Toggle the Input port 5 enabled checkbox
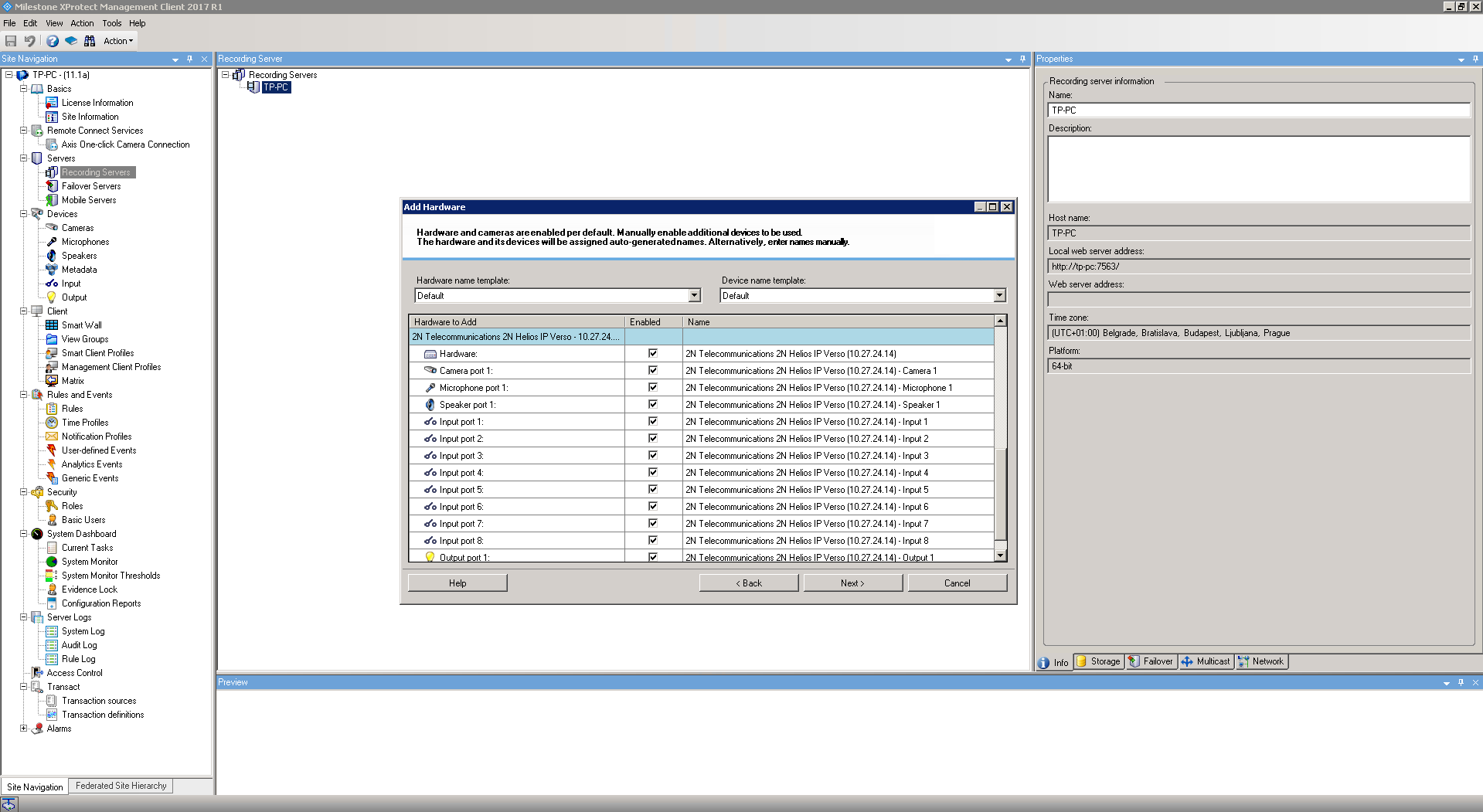 click(x=652, y=489)
